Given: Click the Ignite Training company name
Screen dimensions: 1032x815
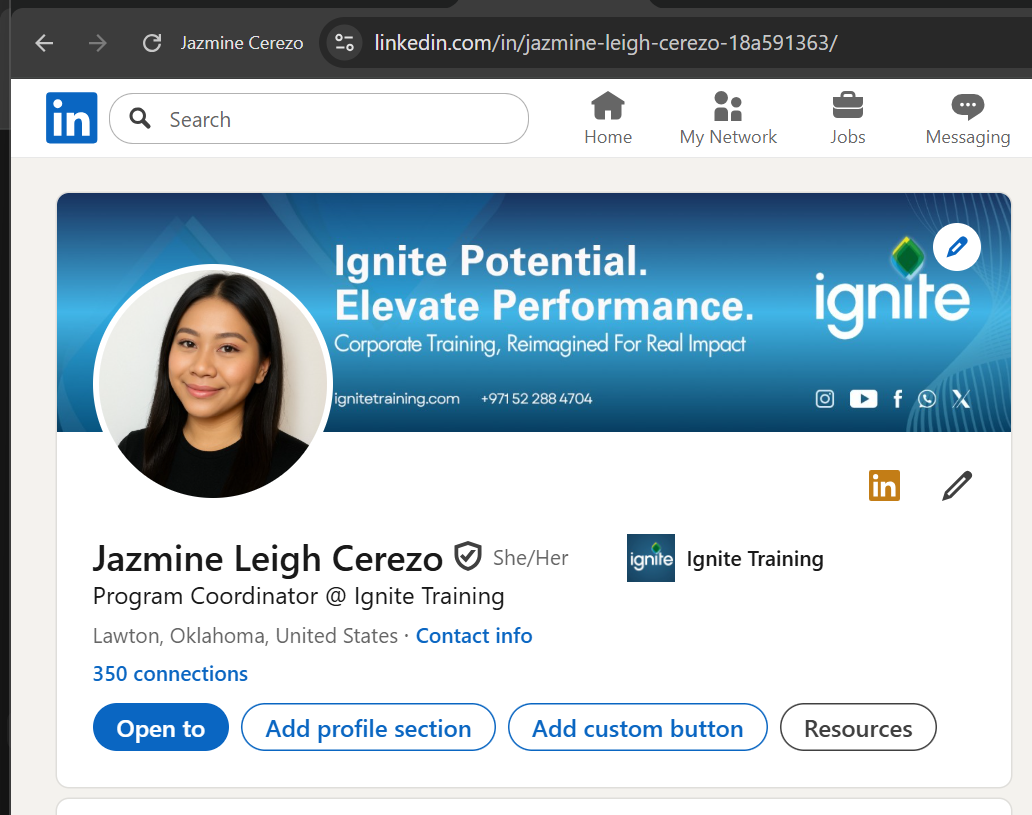Looking at the screenshot, I should click(x=755, y=559).
